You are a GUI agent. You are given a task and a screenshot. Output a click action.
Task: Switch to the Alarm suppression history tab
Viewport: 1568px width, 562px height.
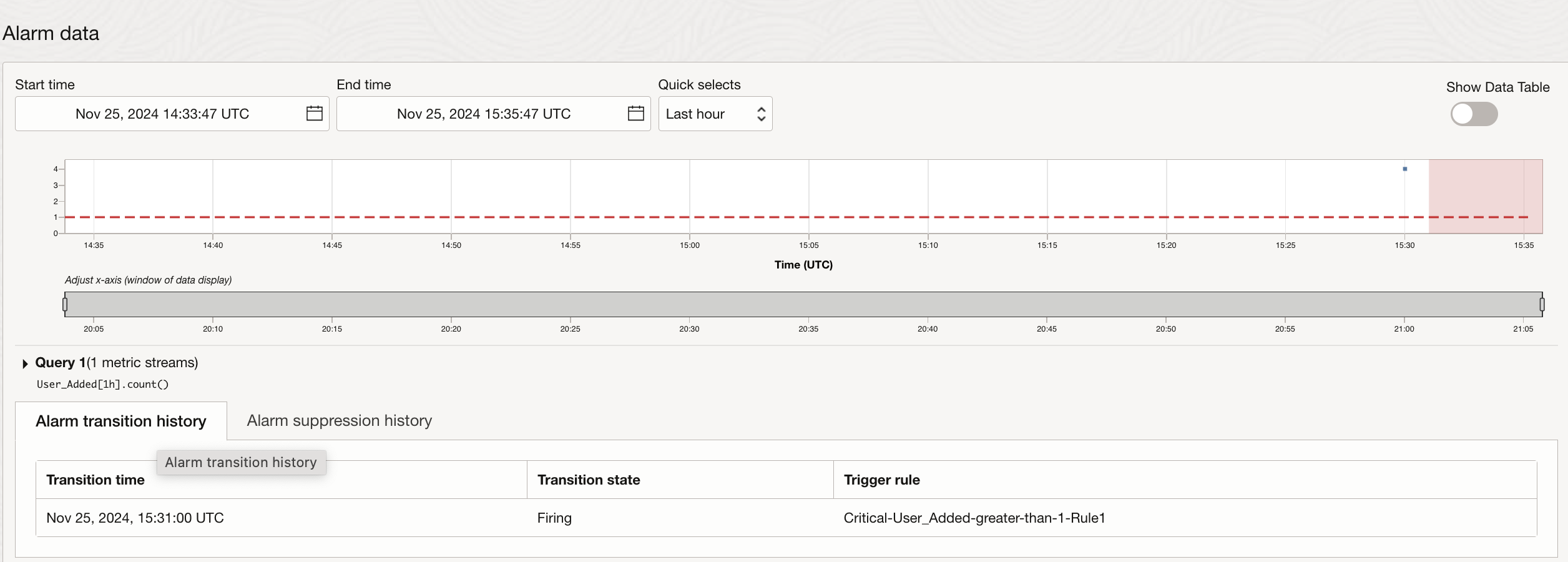point(340,421)
